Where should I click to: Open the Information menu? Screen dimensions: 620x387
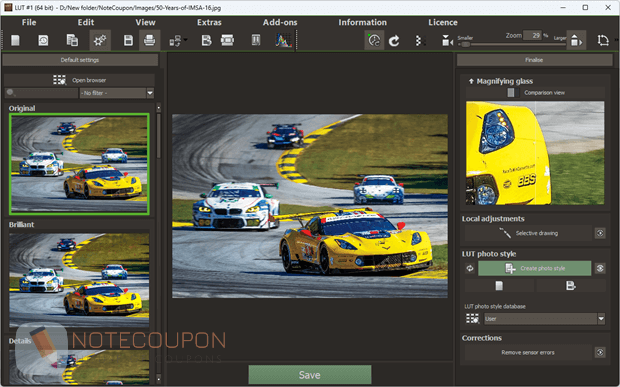tap(363, 23)
